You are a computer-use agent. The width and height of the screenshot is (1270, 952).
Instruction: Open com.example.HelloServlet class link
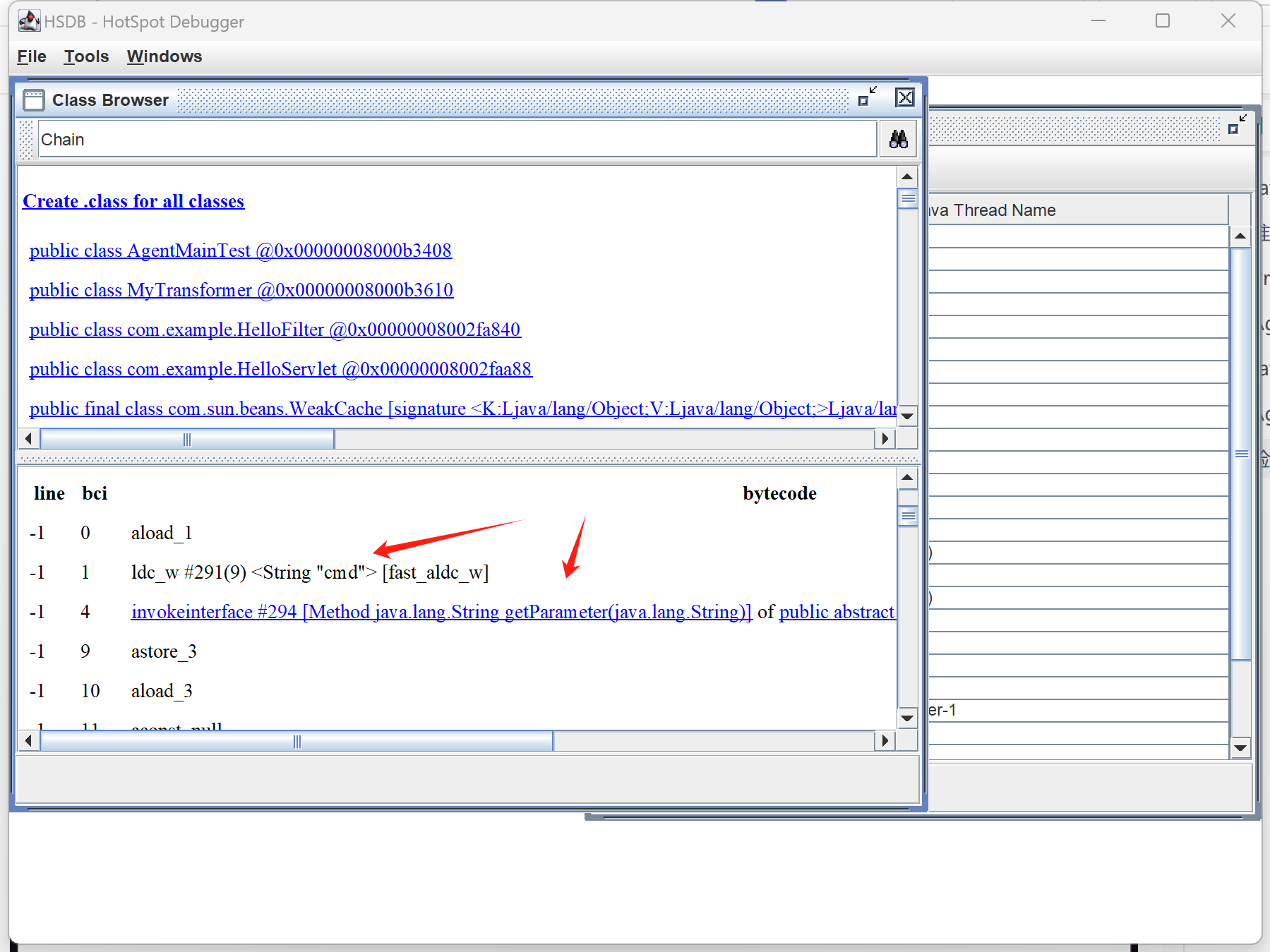(280, 369)
